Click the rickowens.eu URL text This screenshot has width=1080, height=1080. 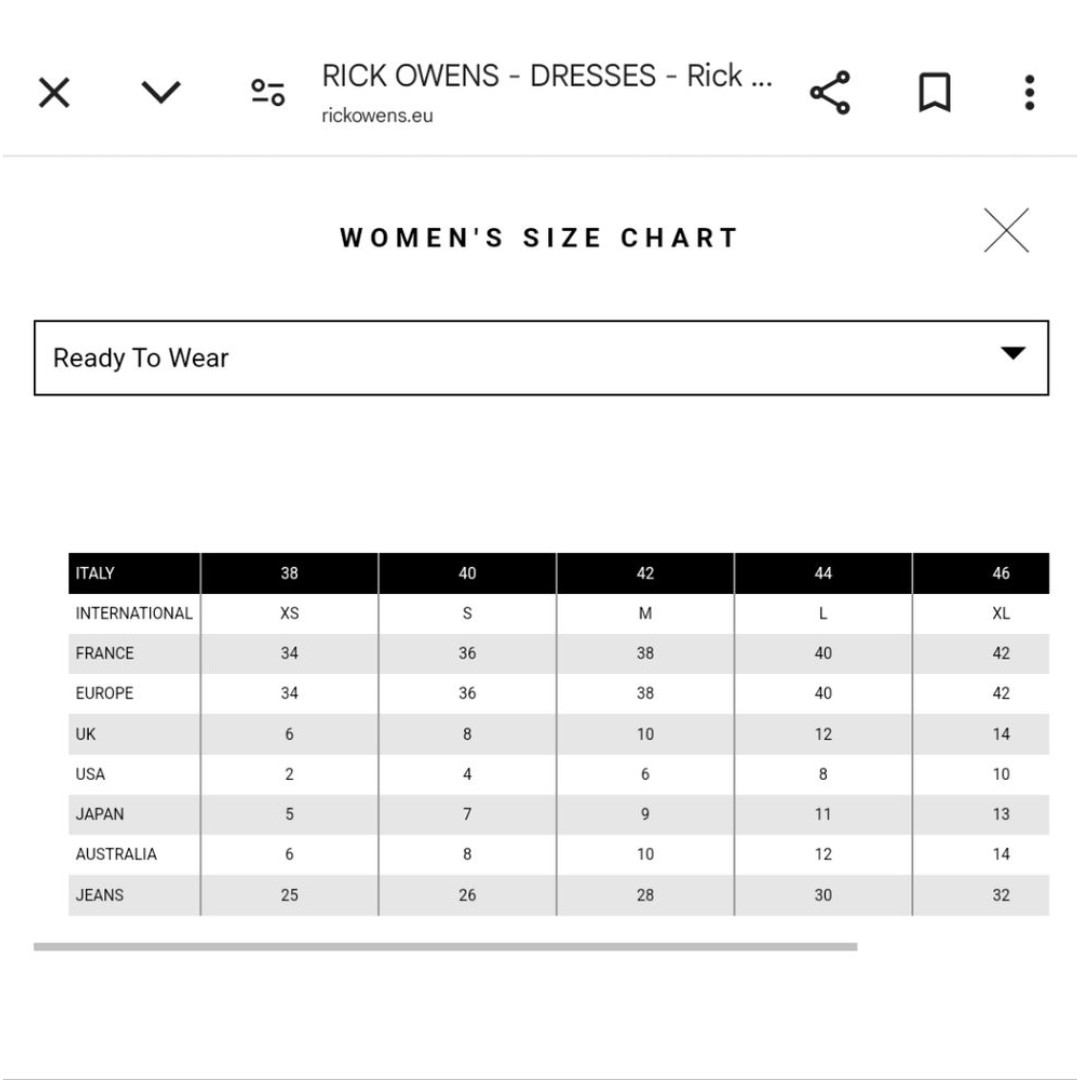(x=377, y=116)
